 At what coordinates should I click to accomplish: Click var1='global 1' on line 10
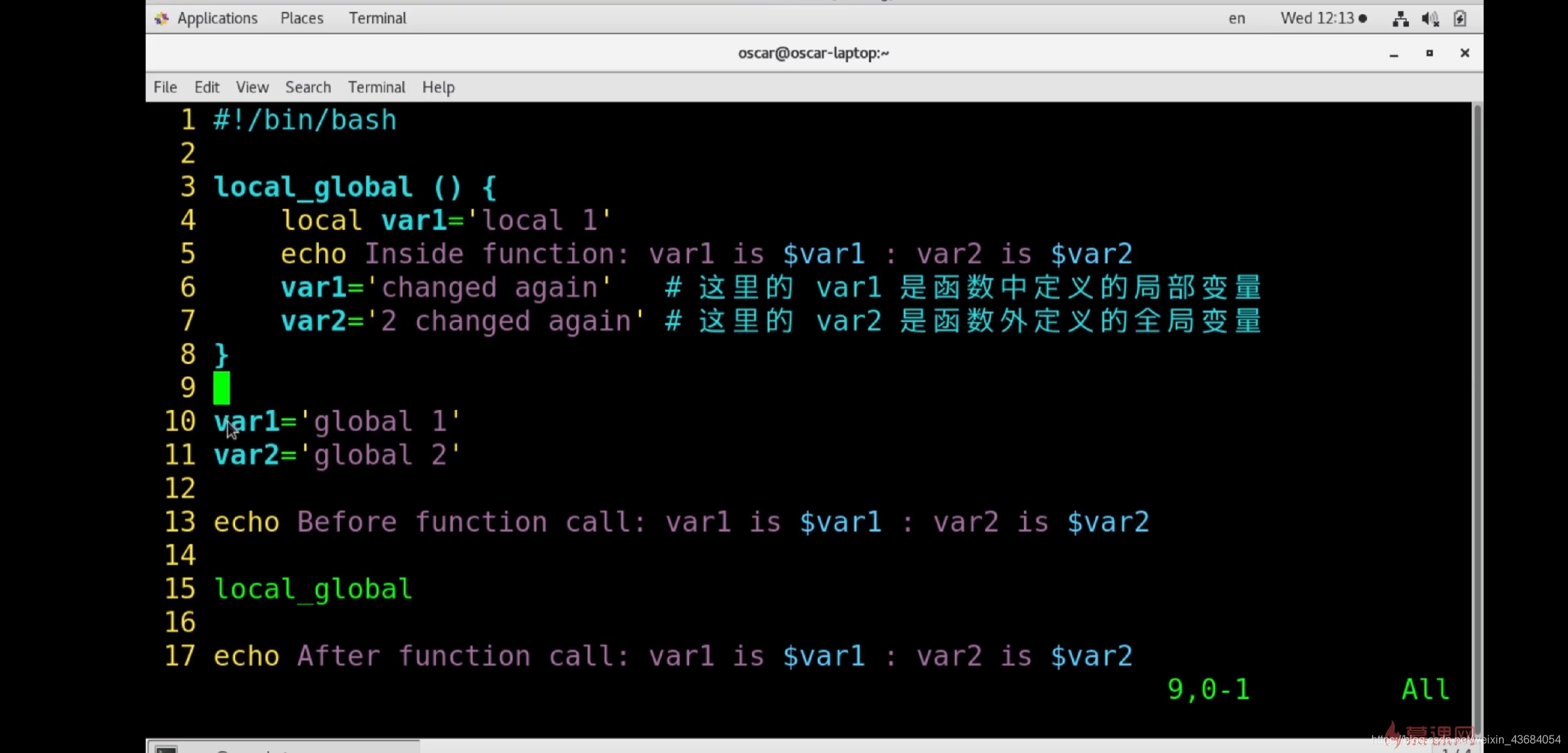[x=337, y=421]
